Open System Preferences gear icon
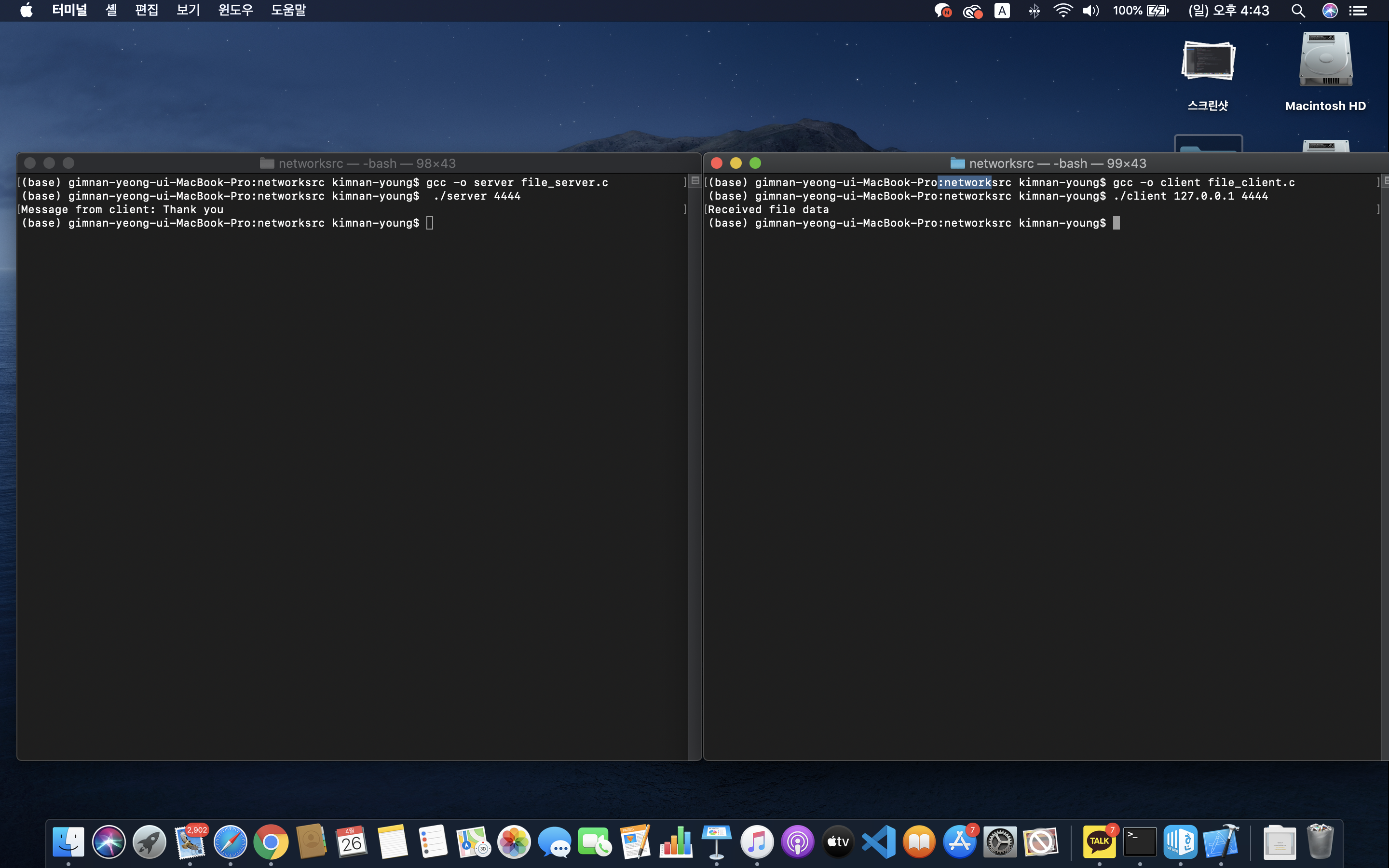This screenshot has width=1389, height=868. 1000,841
